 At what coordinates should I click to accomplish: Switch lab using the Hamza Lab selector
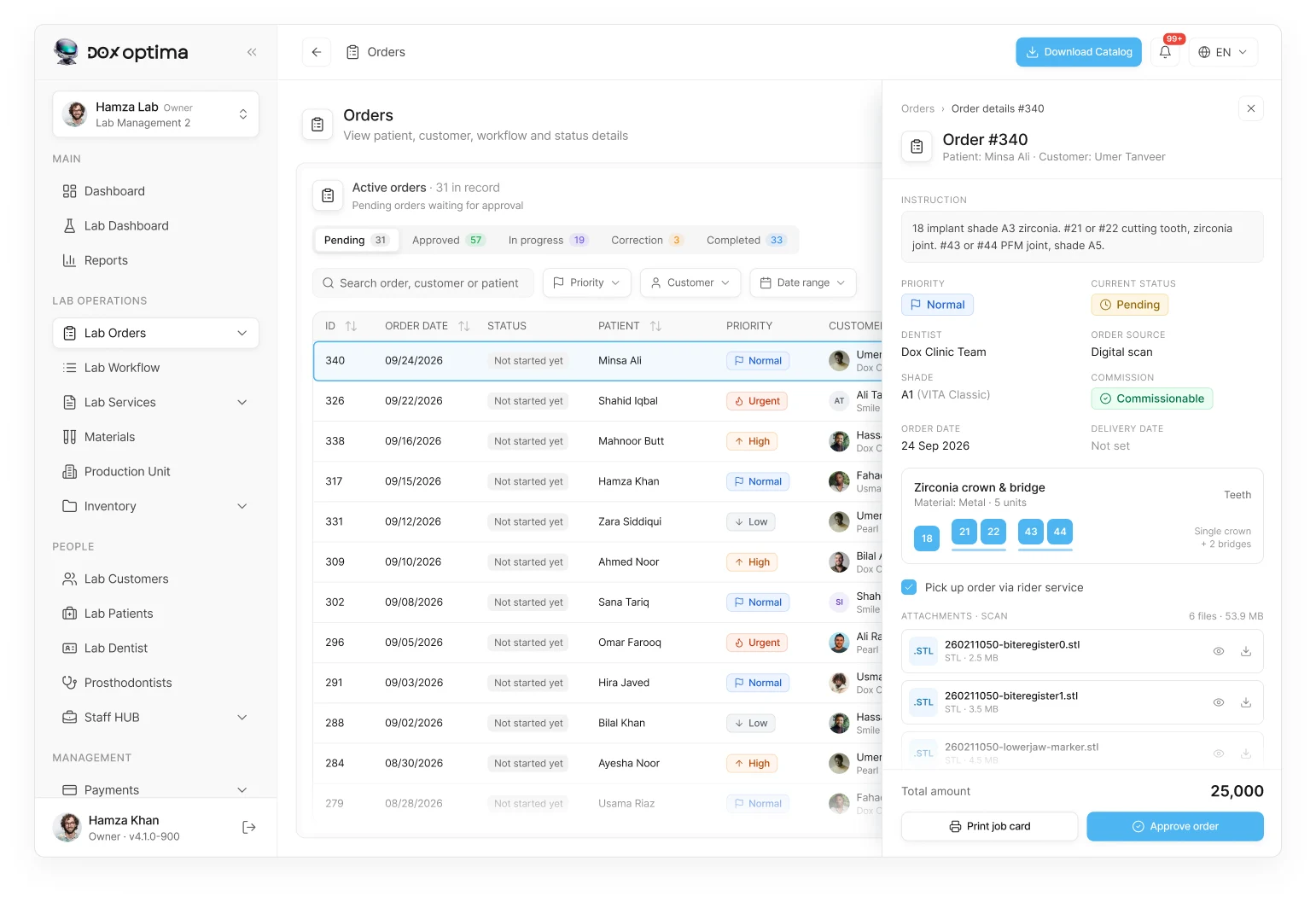(155, 114)
